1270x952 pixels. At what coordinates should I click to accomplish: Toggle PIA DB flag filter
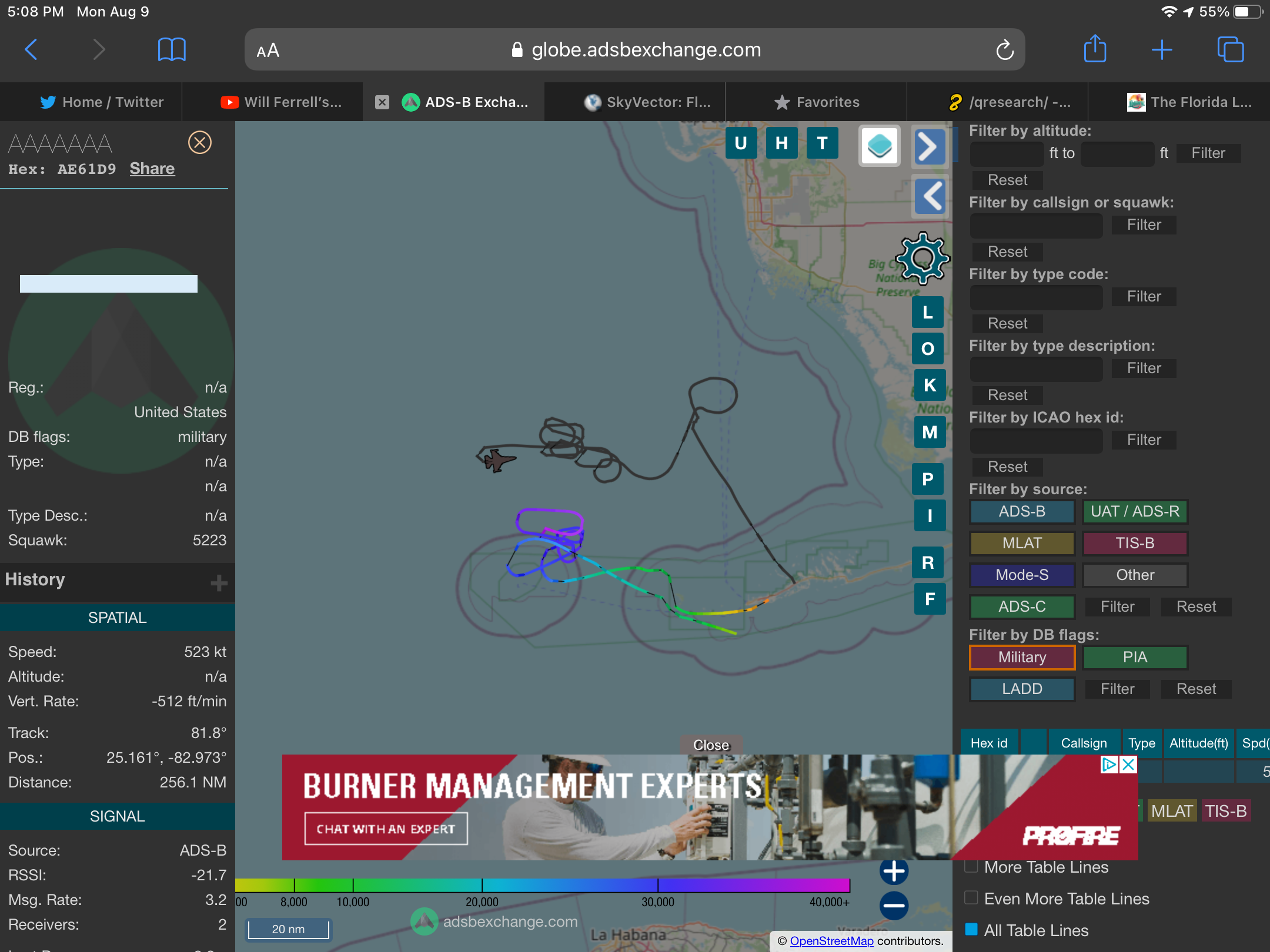click(x=1135, y=657)
